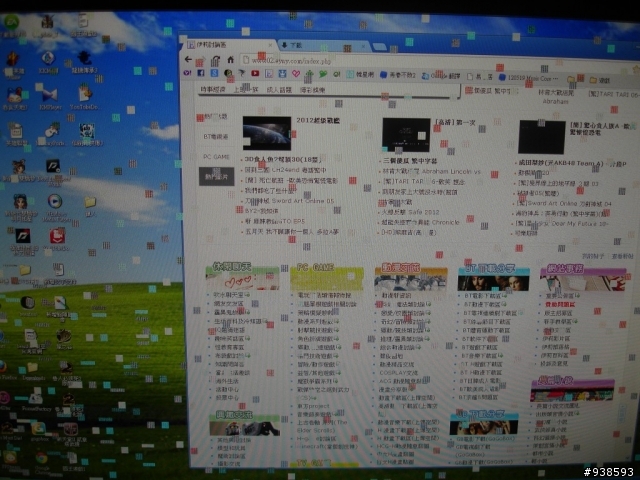Open the 海外生活 forum link

pos(227,381)
